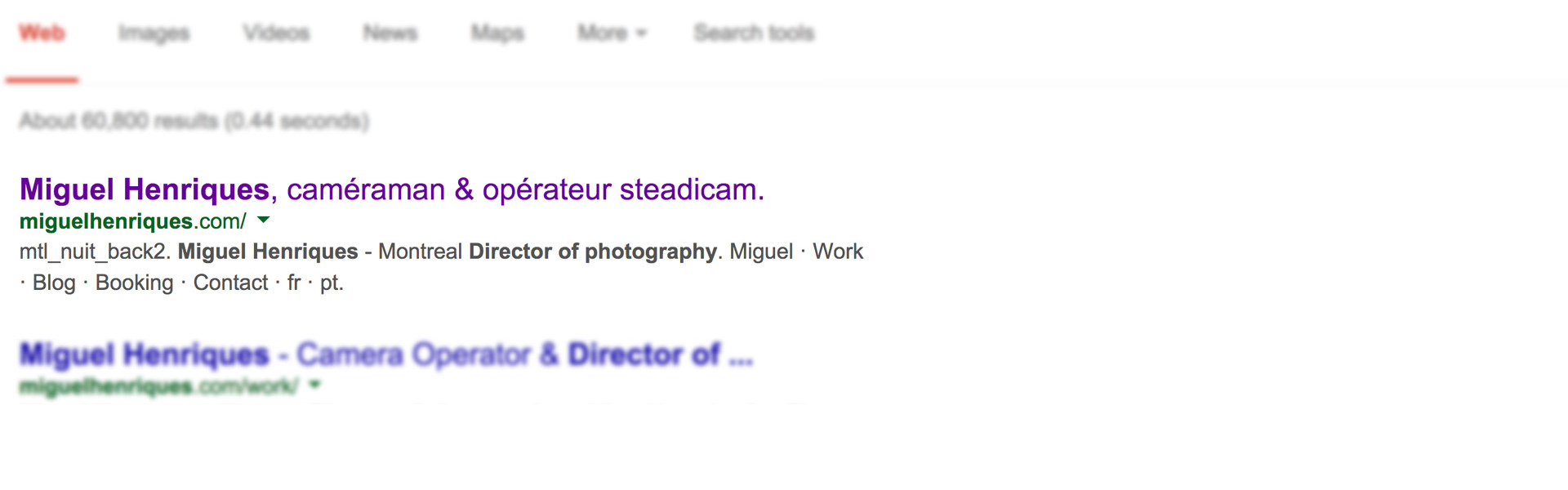Switch to the Images tab
This screenshot has width=1568, height=490.
pyautogui.click(x=154, y=33)
